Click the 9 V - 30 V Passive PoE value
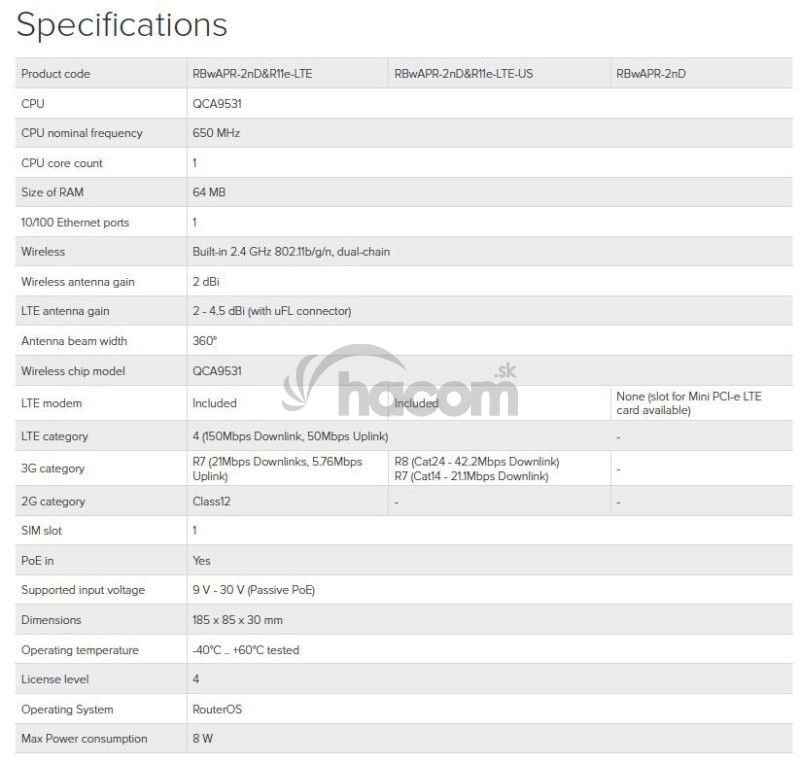This screenshot has width=800, height=763. pyautogui.click(x=253, y=590)
